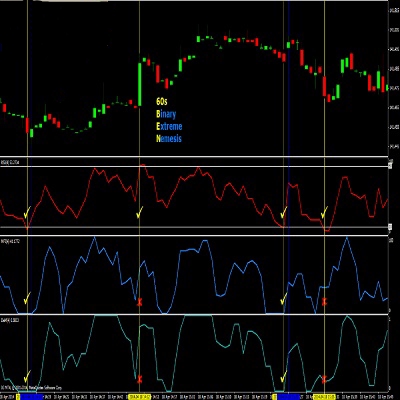The image size is (400, 400).
Task: Click the last red X in the MFI panel
Action: tap(325, 302)
